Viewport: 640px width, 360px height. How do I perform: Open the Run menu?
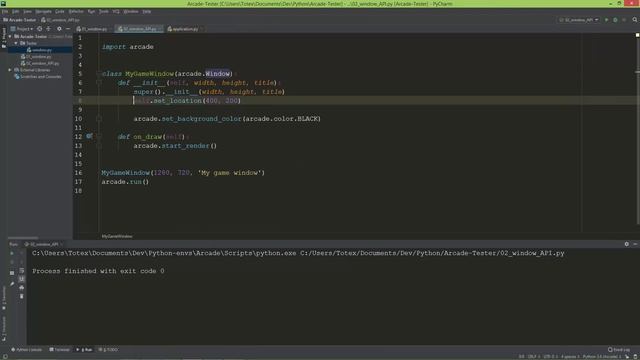[x=91, y=11]
